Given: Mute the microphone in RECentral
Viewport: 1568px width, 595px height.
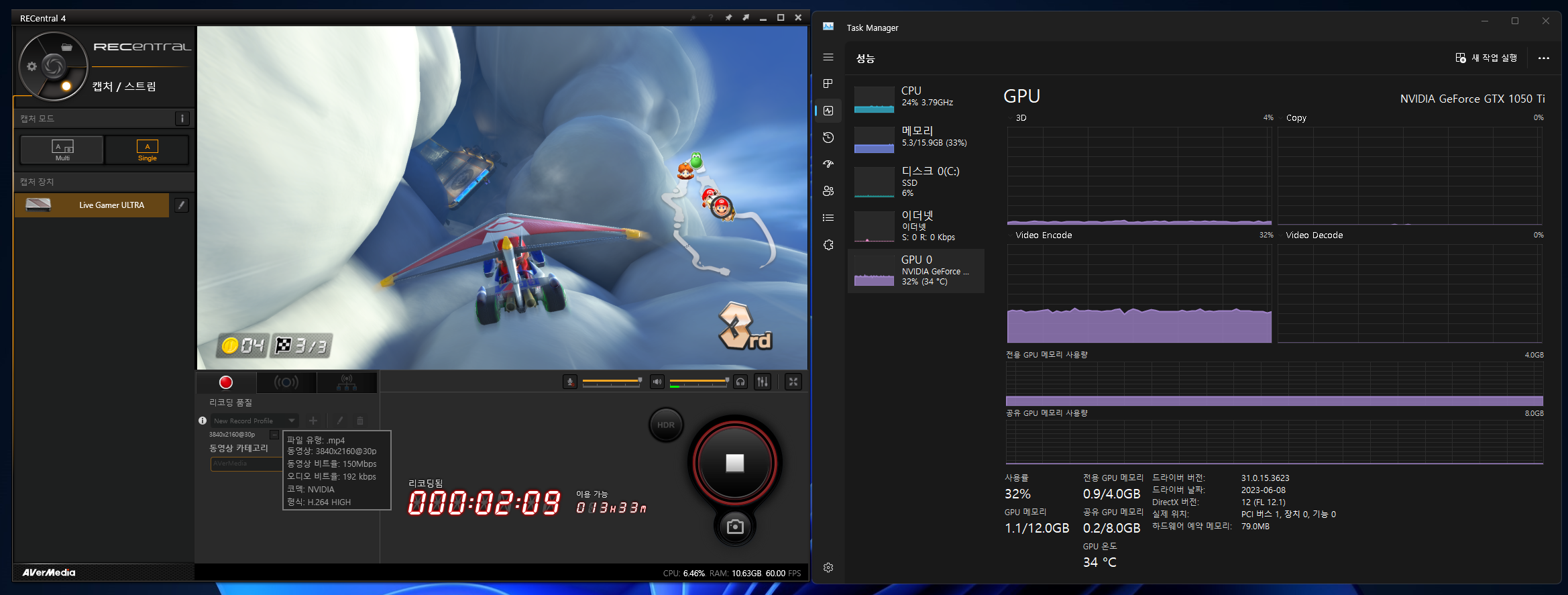Looking at the screenshot, I should [x=570, y=382].
